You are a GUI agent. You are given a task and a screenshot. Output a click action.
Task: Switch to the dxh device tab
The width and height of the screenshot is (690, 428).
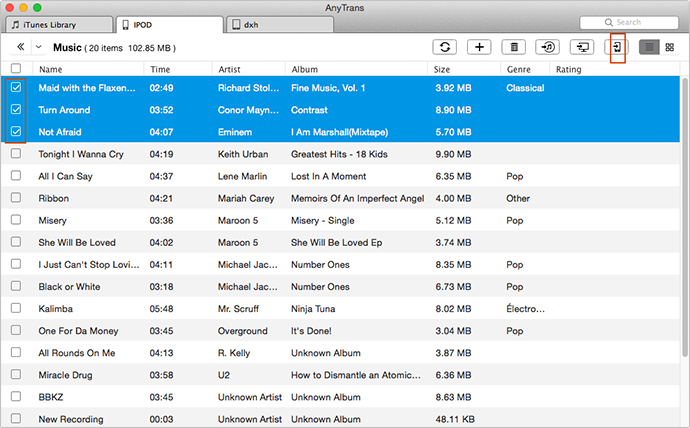point(279,25)
